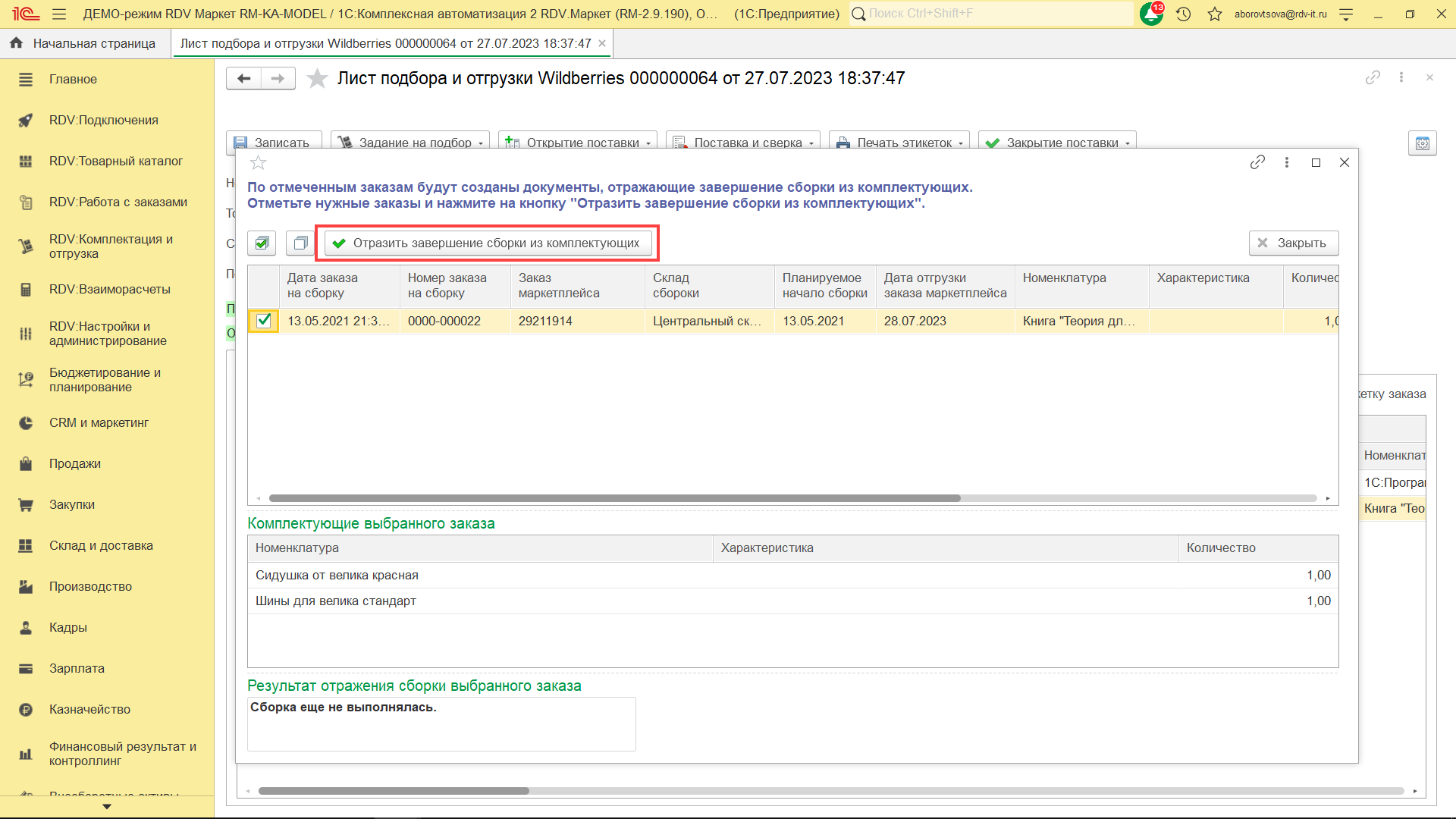
Task: Click the dialog's get link icon
Action: 1257,162
